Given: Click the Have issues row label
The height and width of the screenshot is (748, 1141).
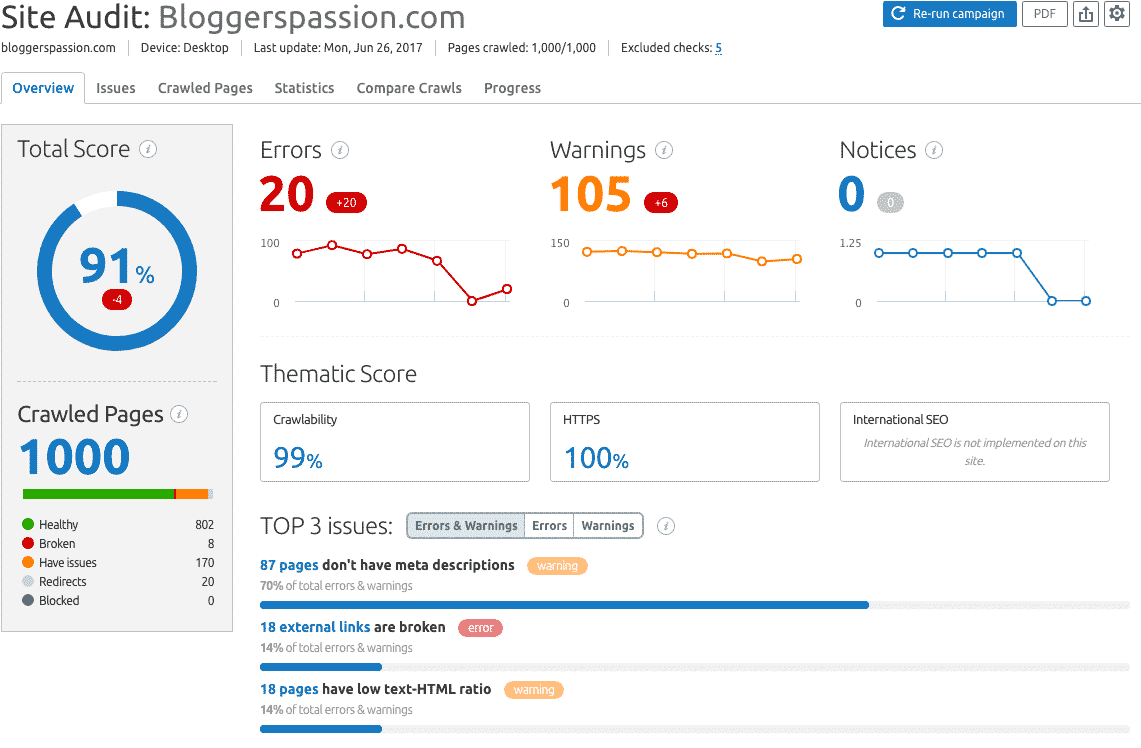Looking at the screenshot, I should click(x=68, y=562).
